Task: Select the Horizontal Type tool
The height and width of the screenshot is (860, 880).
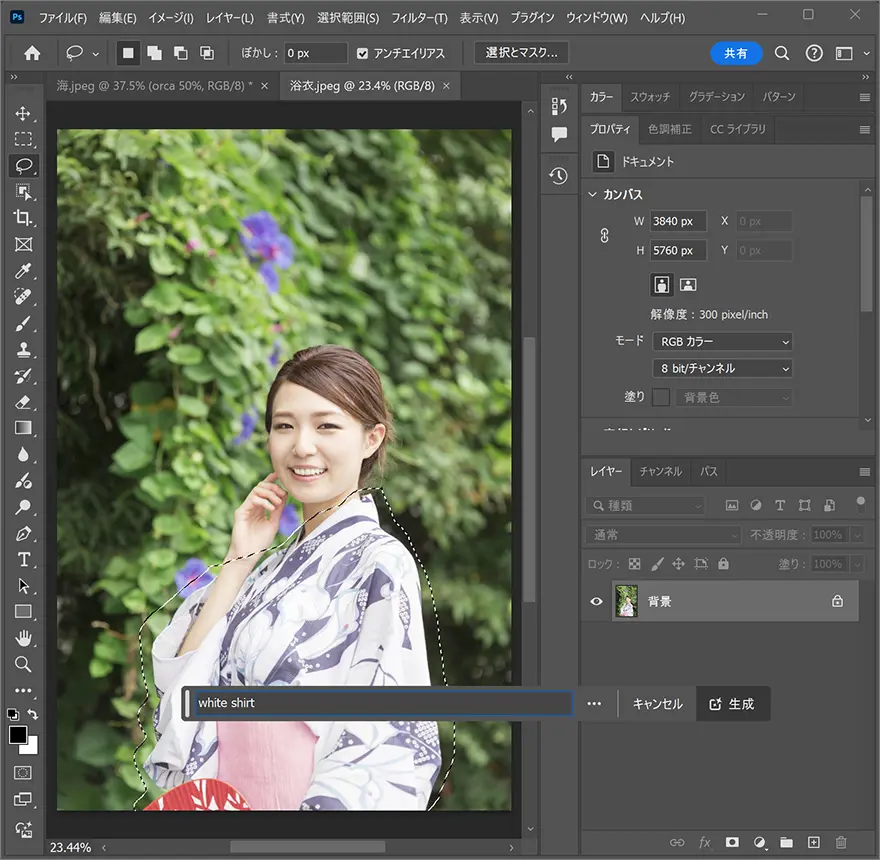Action: [x=23, y=560]
